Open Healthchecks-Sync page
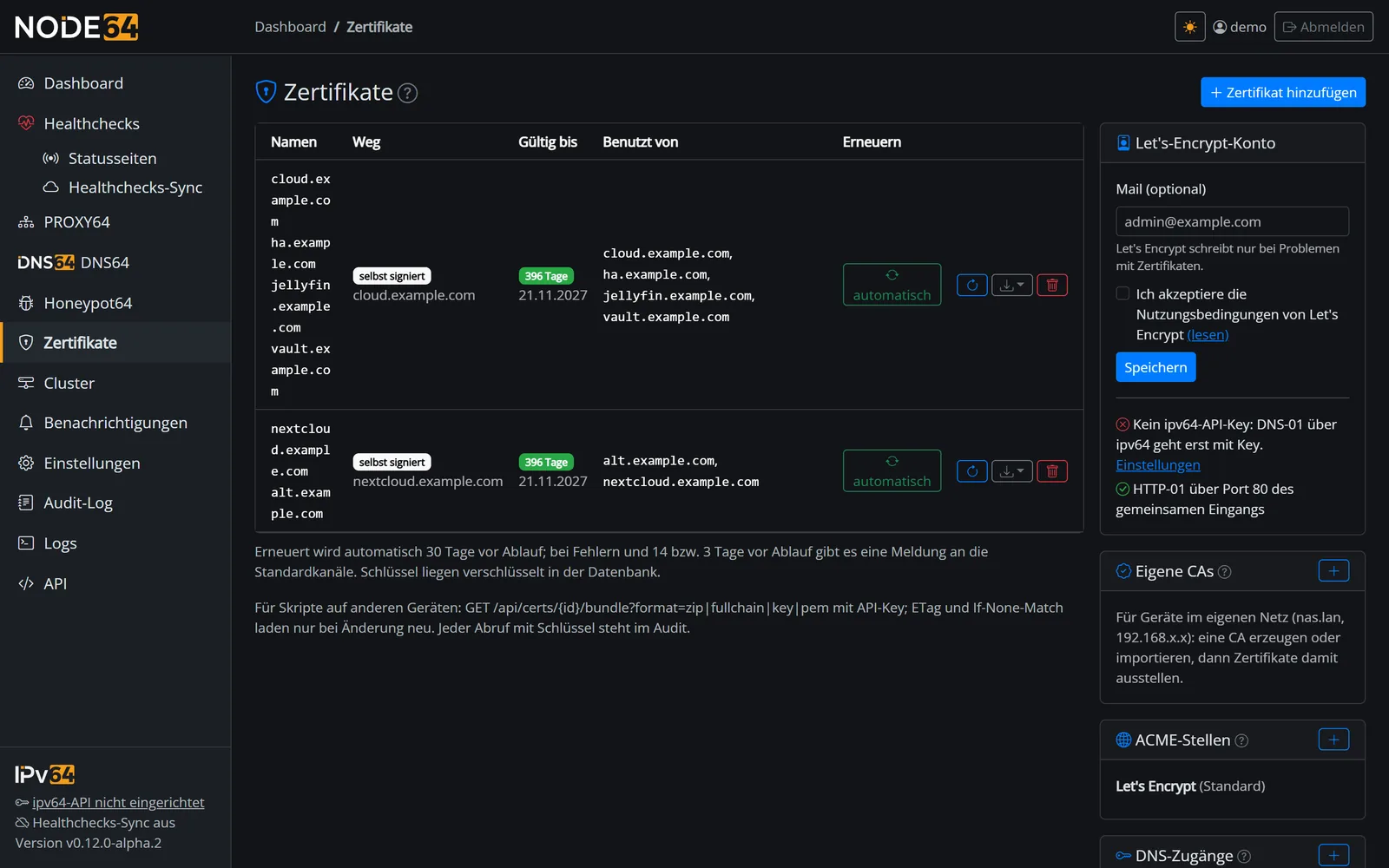Image resolution: width=1389 pixels, height=868 pixels. [x=115, y=187]
